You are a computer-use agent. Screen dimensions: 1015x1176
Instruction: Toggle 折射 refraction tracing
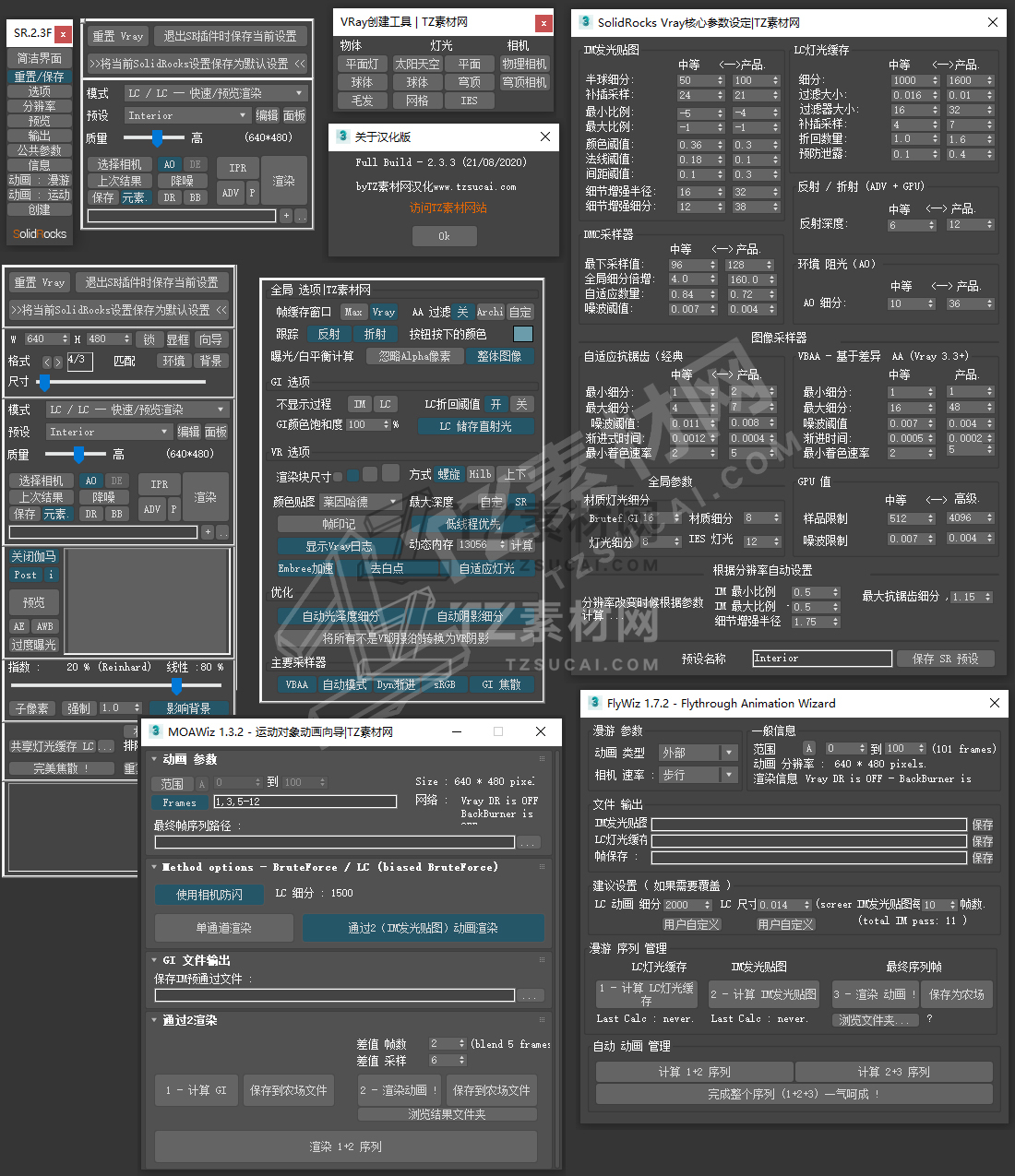[375, 334]
